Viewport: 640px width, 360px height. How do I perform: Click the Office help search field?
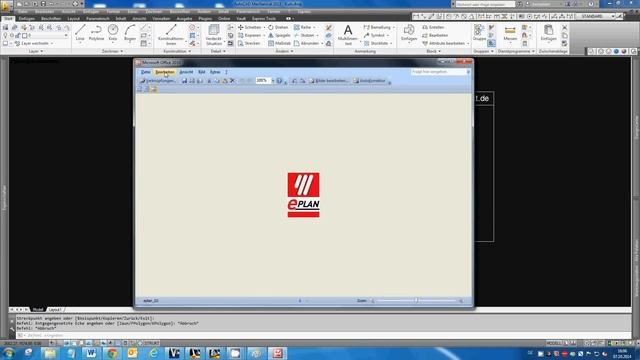[438, 72]
